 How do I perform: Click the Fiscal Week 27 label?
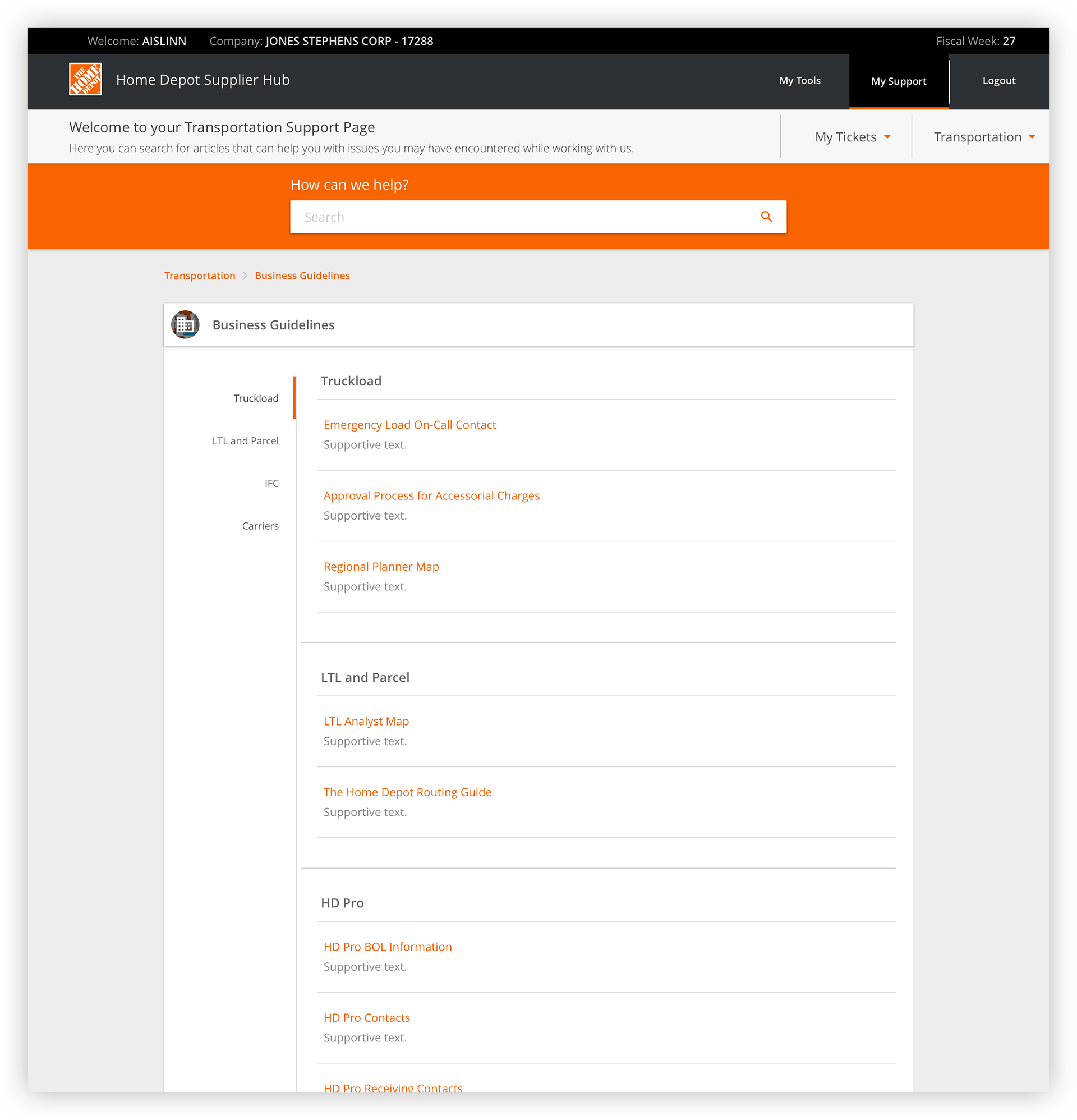975,41
